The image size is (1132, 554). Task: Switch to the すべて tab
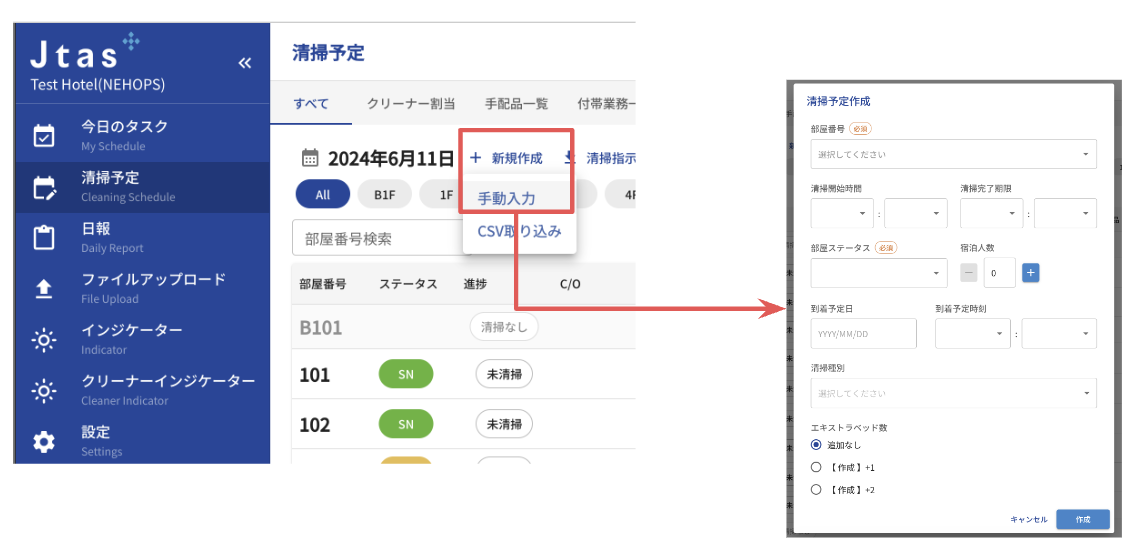point(311,103)
